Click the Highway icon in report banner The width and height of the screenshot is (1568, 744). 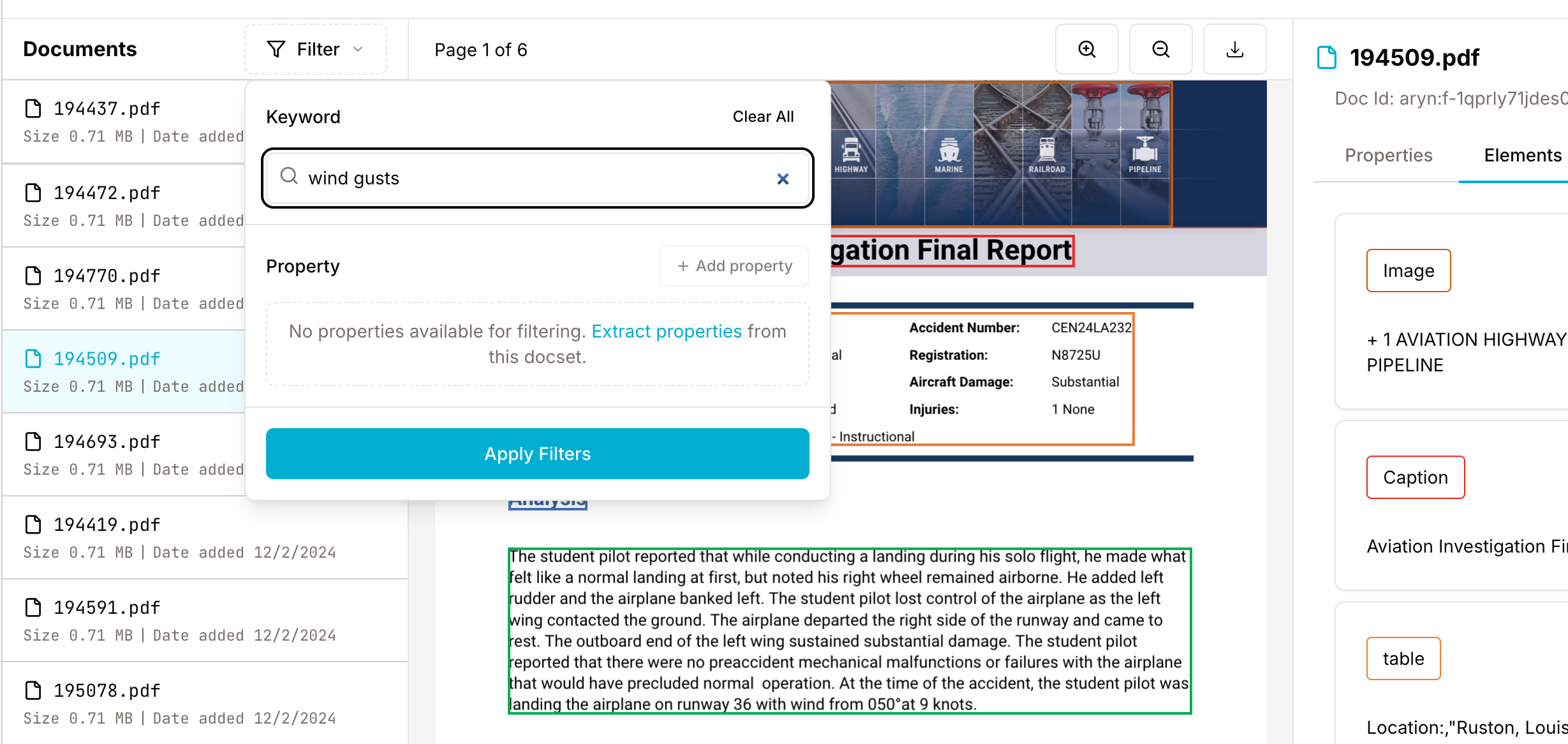[x=850, y=155]
